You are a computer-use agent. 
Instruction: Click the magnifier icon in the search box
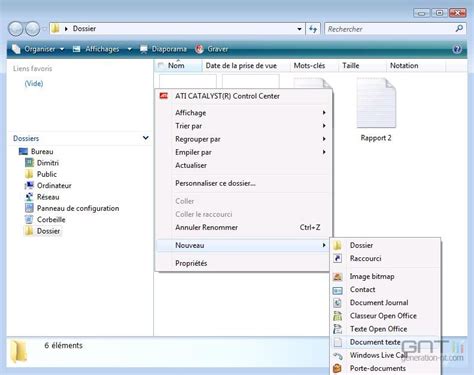click(x=459, y=29)
